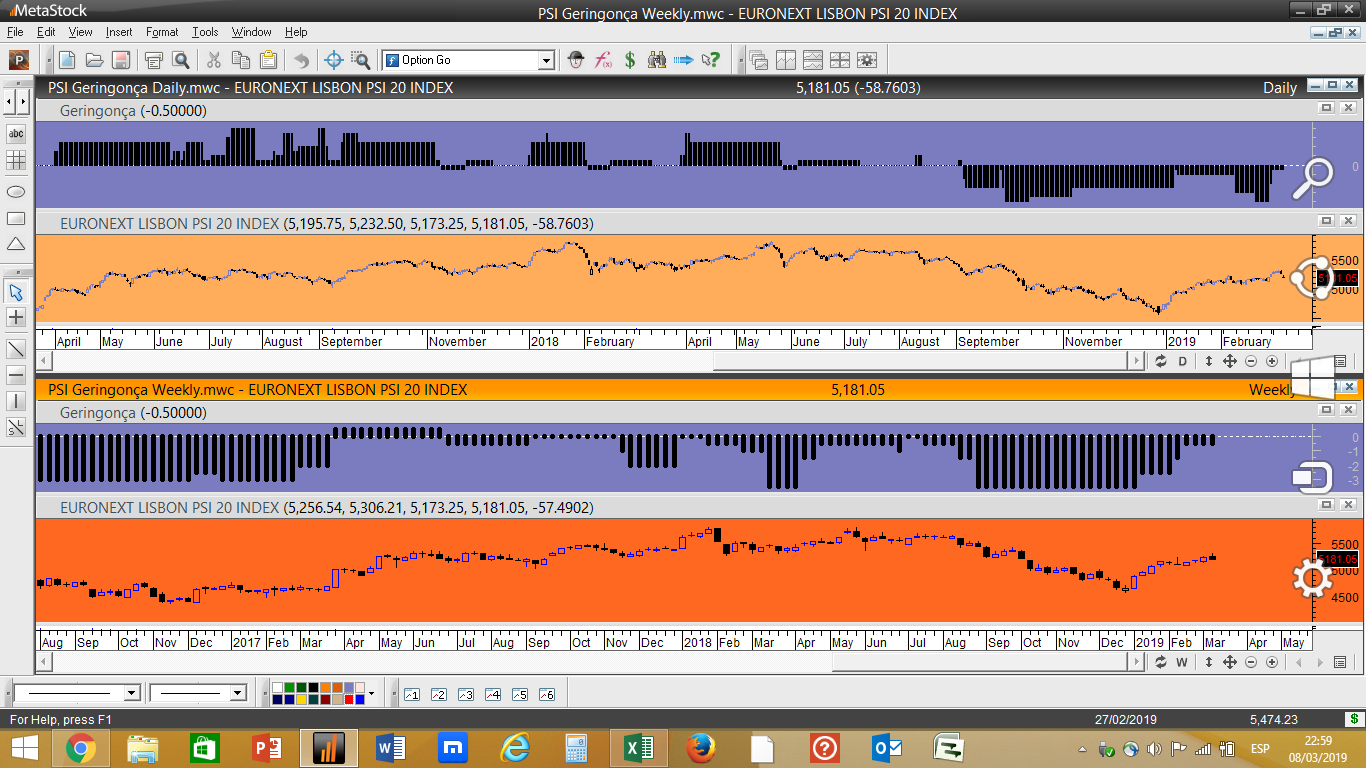Click the System Tester dollar icon

[630, 60]
